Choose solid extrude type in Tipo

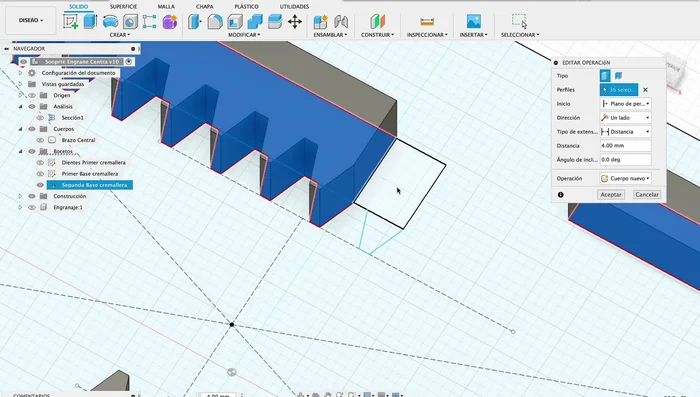[605, 75]
